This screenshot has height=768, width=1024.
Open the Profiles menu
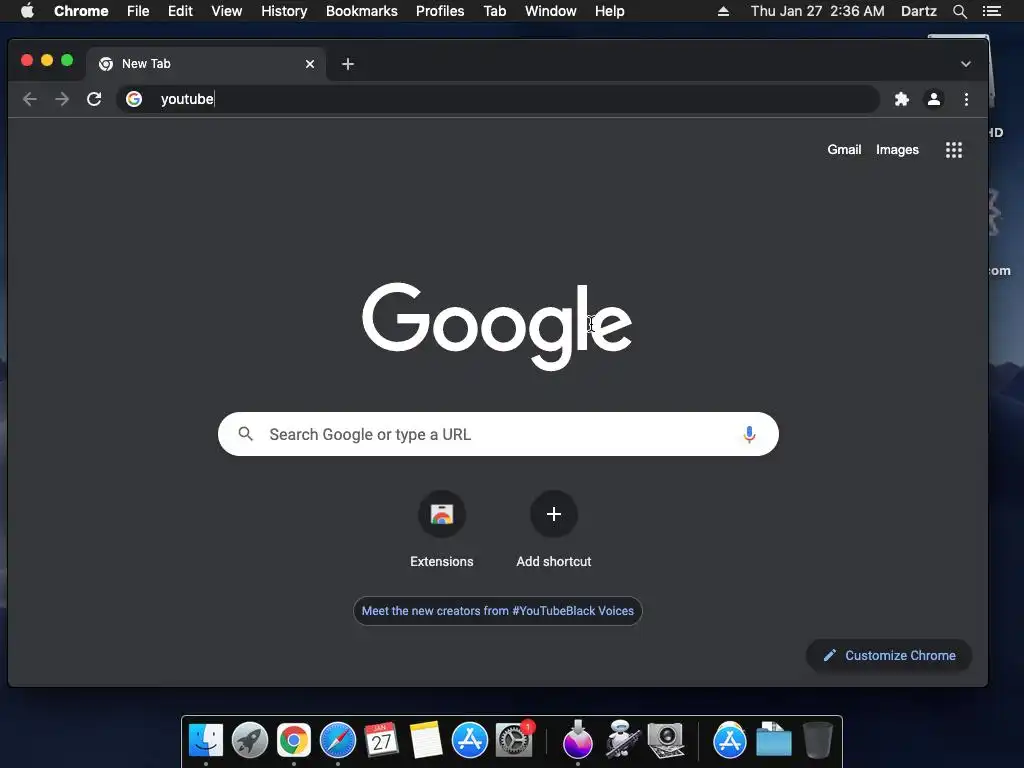tap(440, 11)
